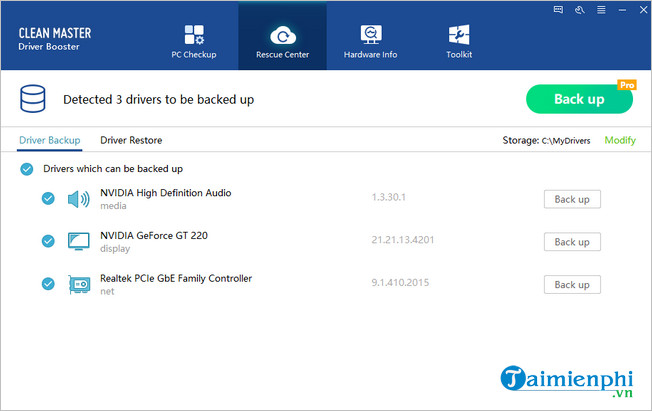The width and height of the screenshot is (652, 411).
Task: Open the wrench settings icon in title bar
Action: [579, 9]
